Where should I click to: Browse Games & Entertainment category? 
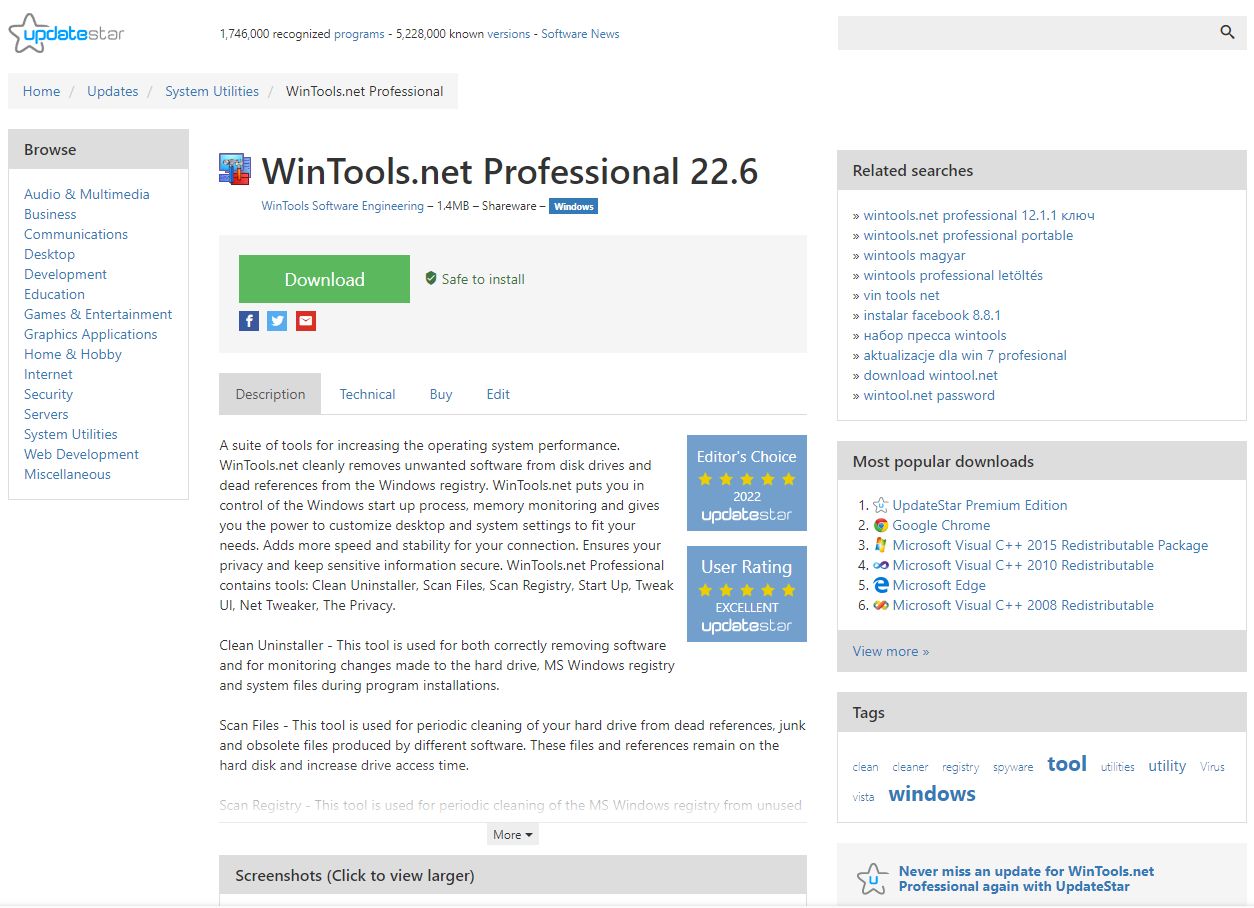pyautogui.click(x=98, y=314)
